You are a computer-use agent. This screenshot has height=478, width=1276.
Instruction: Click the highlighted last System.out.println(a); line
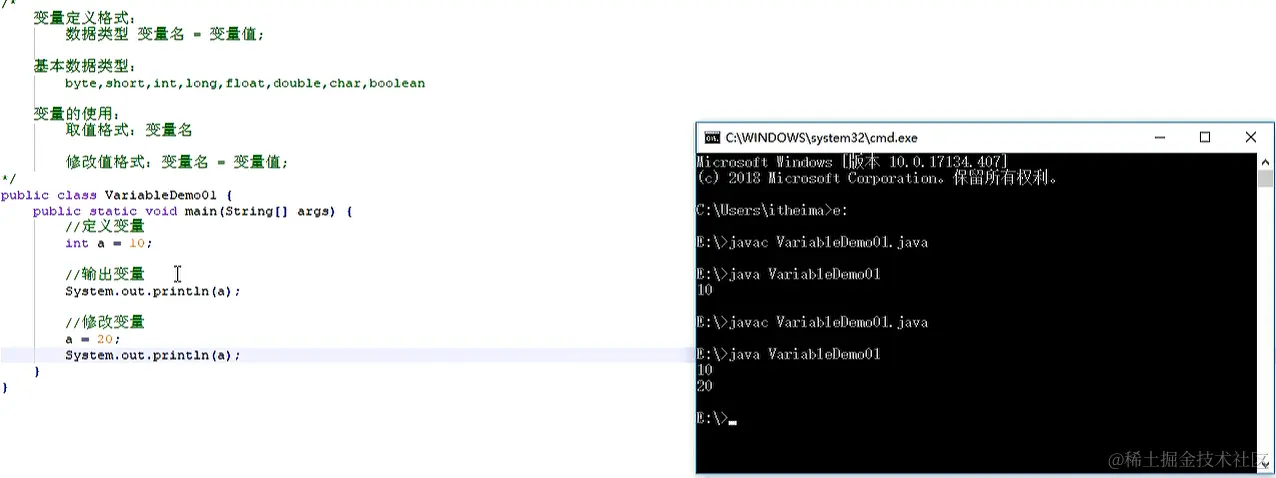click(x=153, y=355)
